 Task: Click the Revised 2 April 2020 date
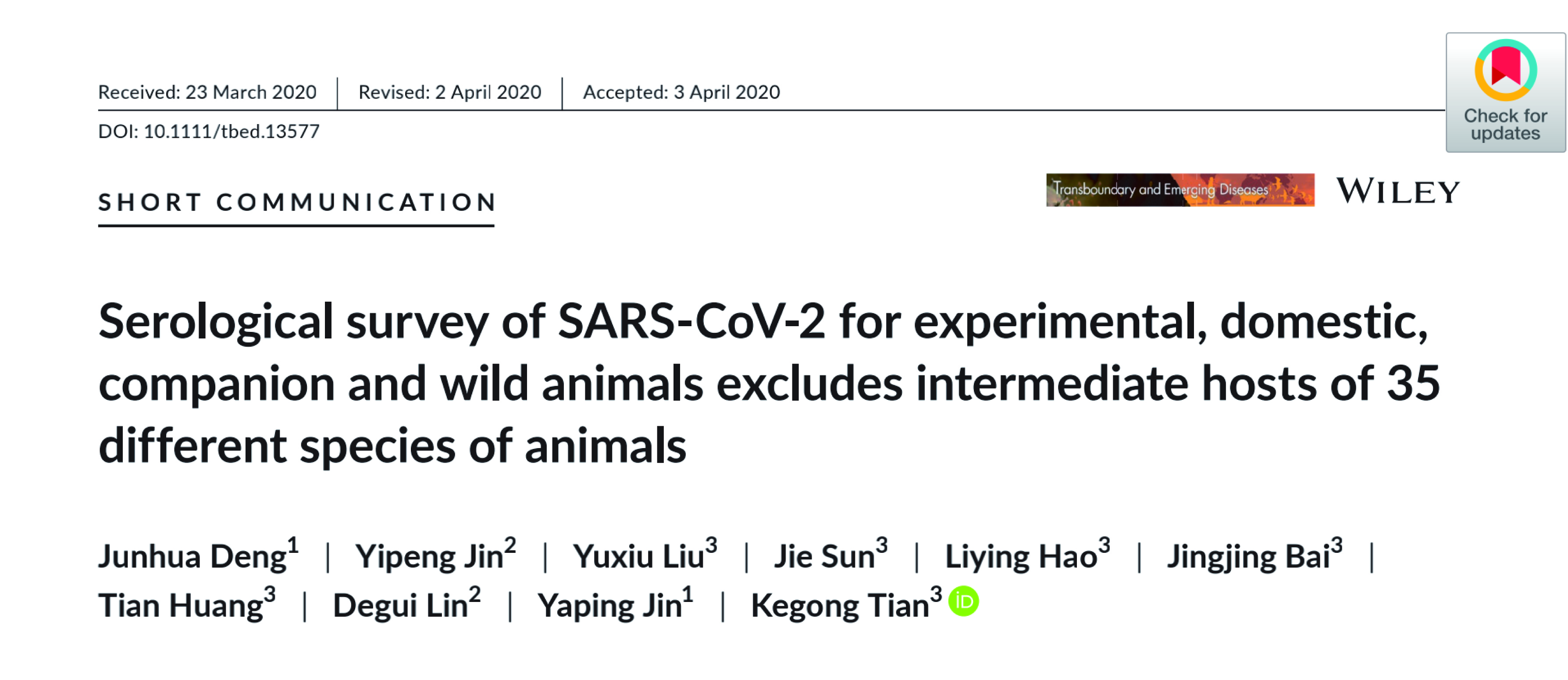(450, 92)
